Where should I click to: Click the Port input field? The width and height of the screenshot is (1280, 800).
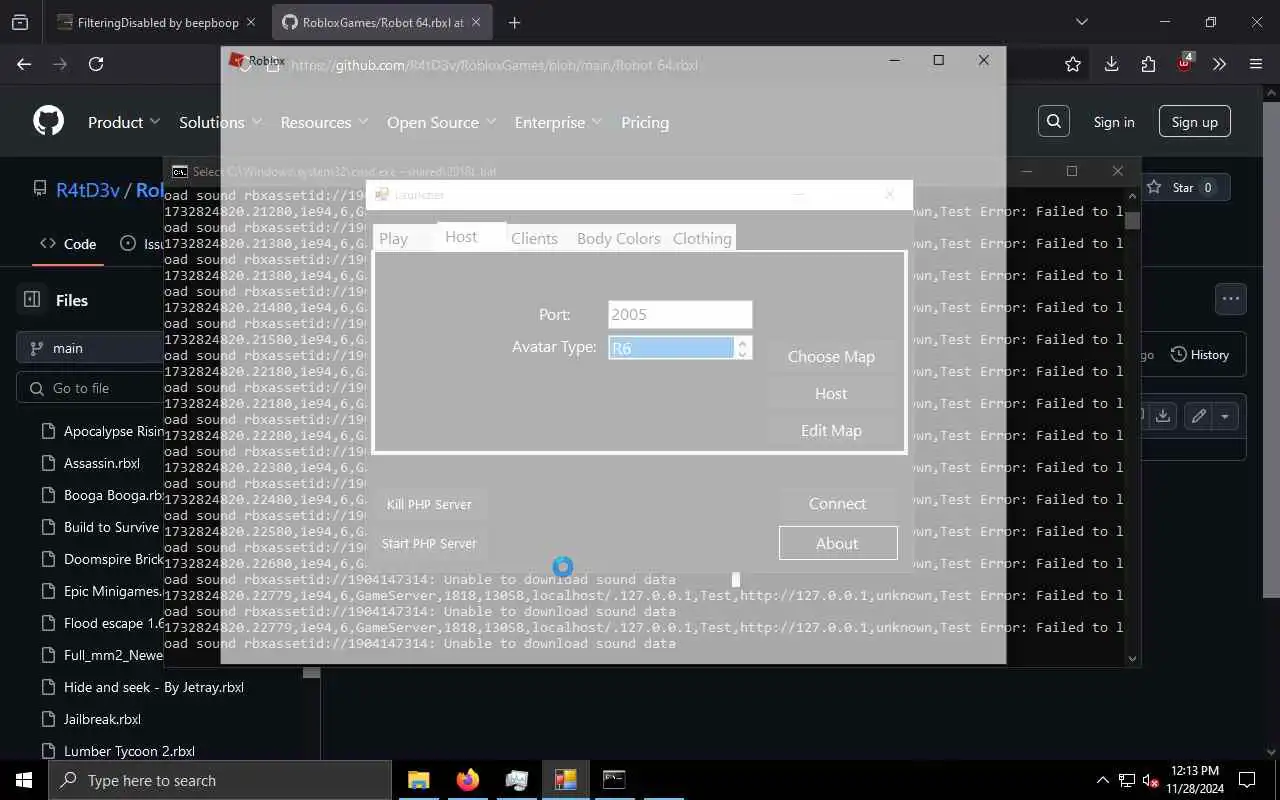[x=680, y=314]
